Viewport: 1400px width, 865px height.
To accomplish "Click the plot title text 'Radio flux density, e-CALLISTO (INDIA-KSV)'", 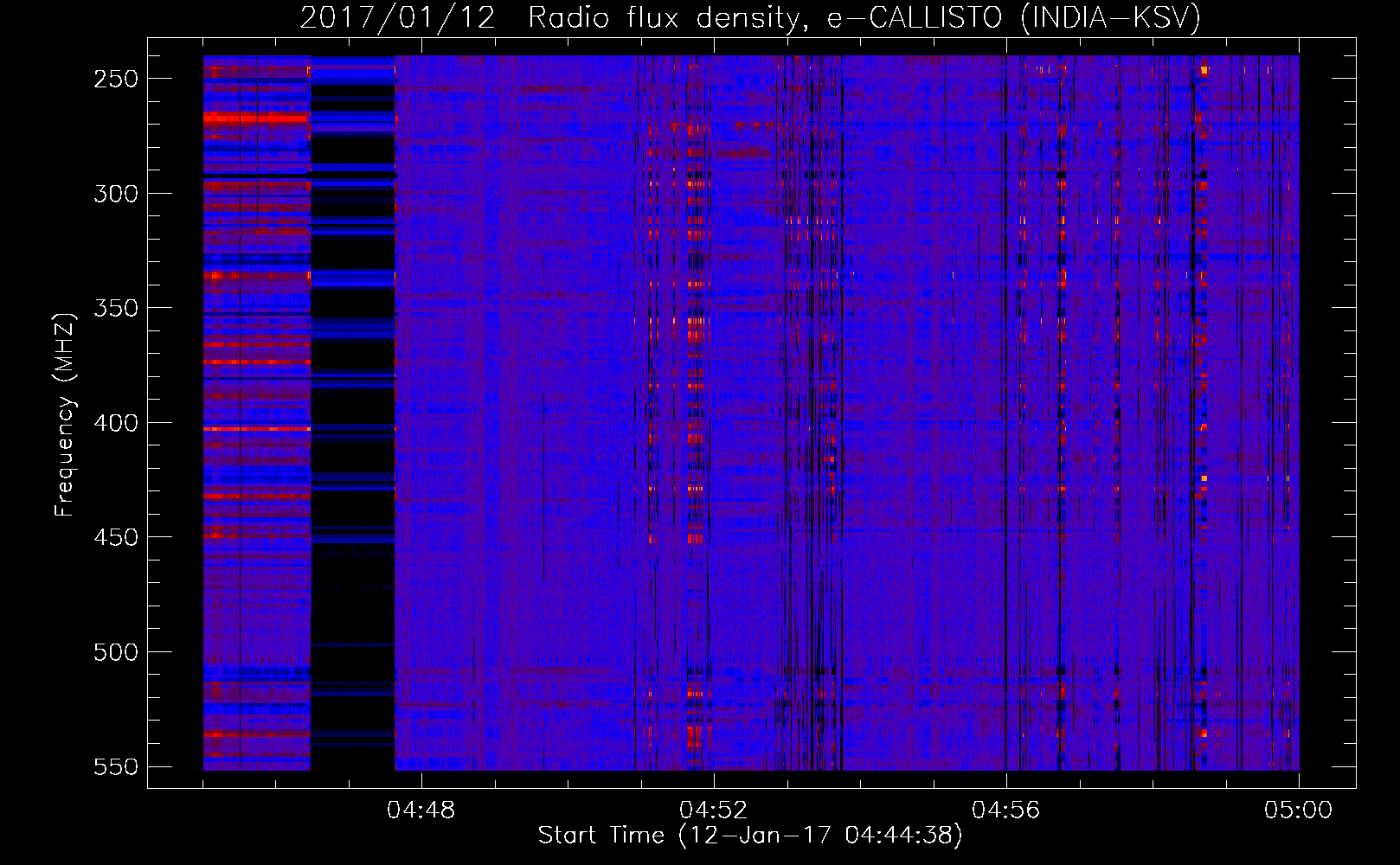I will point(864,18).
